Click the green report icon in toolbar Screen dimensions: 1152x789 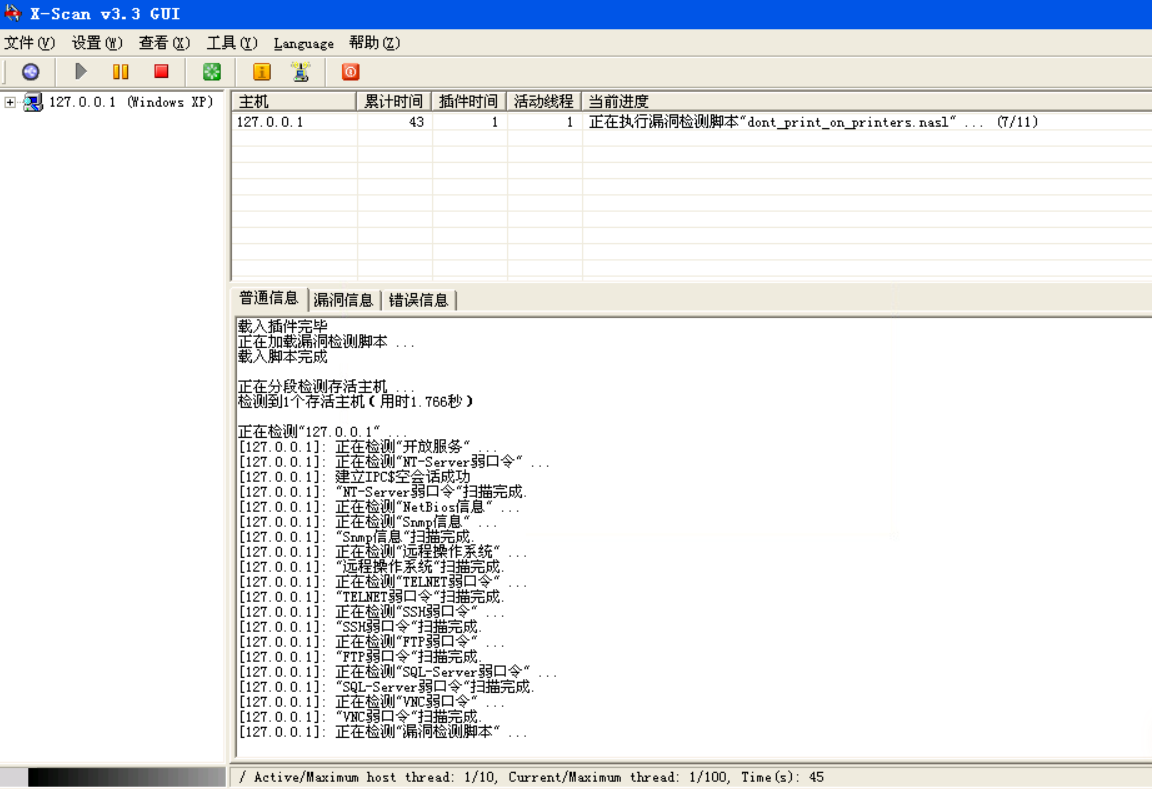click(212, 71)
